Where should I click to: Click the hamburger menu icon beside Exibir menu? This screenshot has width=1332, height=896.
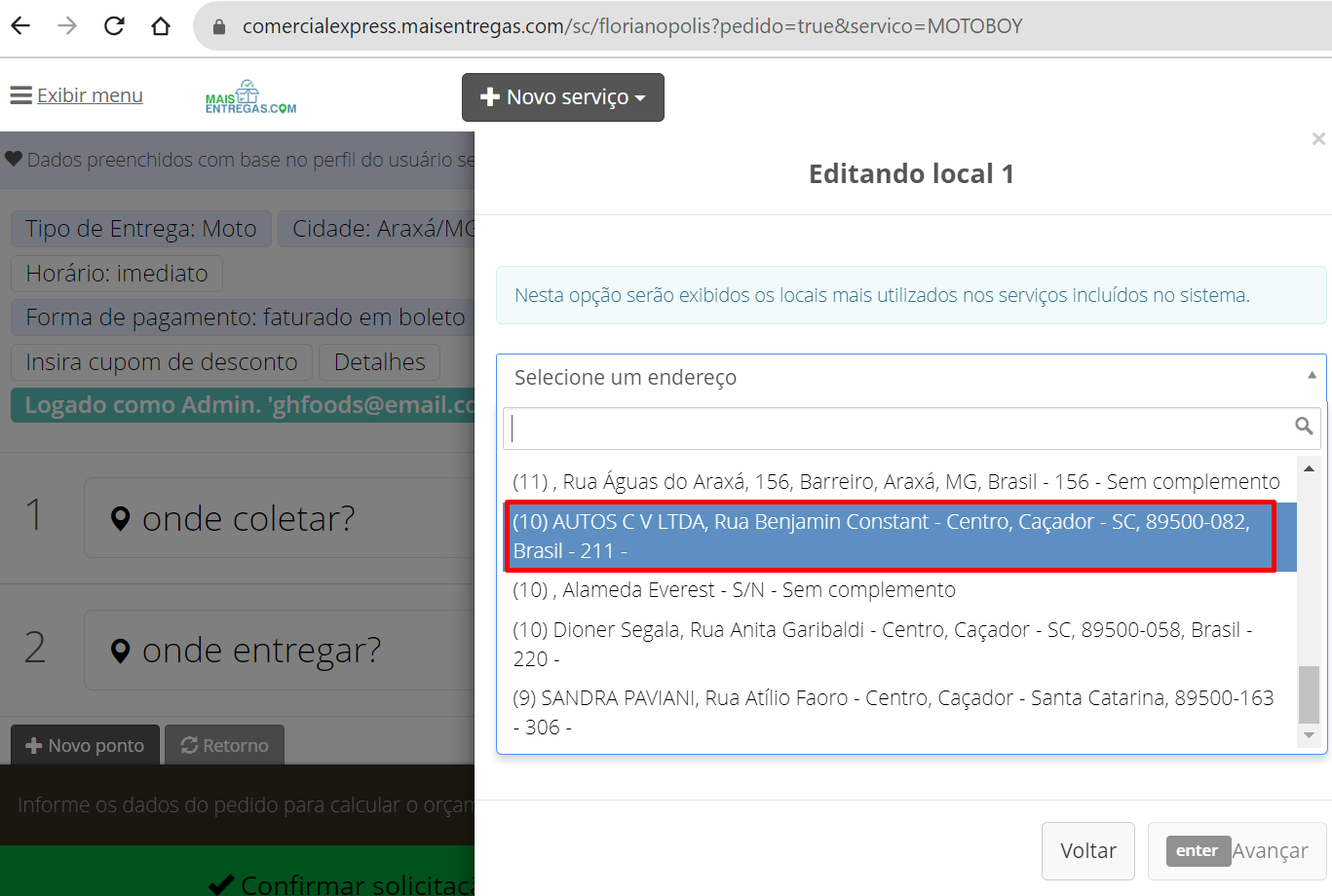coord(20,95)
